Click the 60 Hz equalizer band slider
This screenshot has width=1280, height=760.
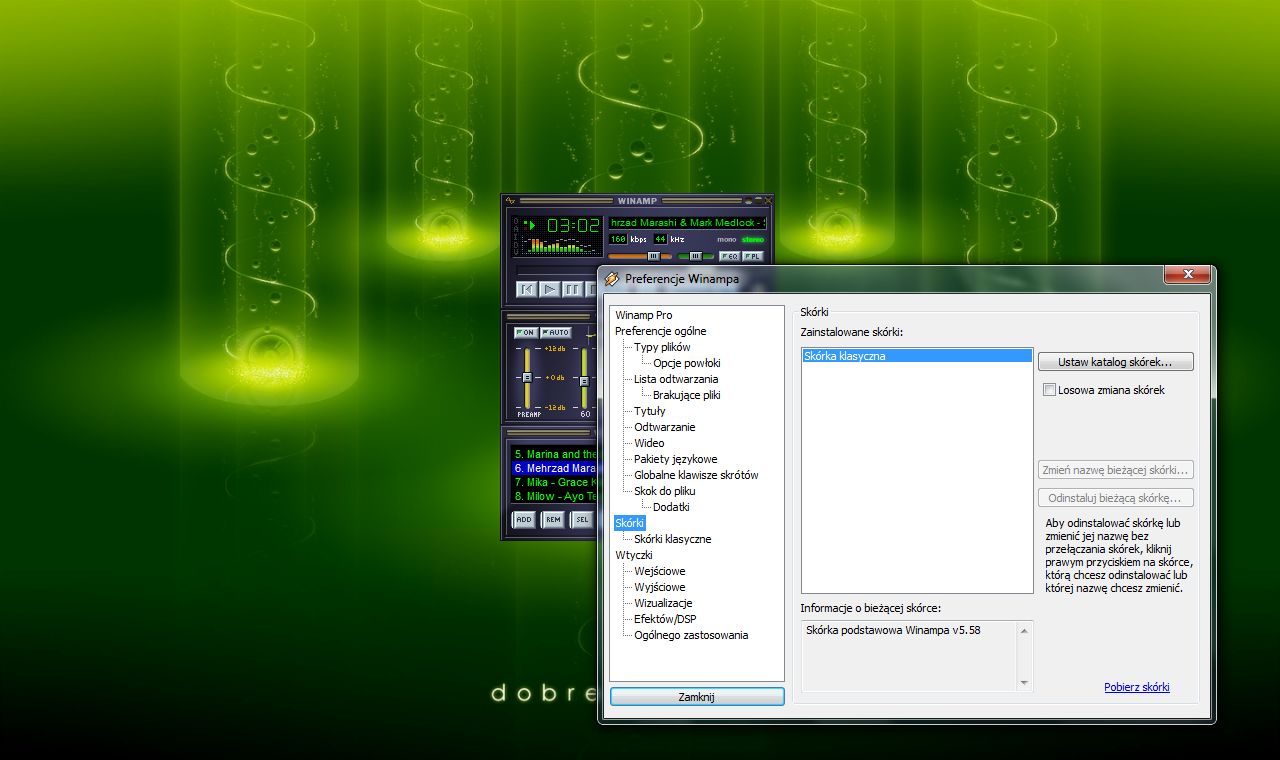(585, 377)
